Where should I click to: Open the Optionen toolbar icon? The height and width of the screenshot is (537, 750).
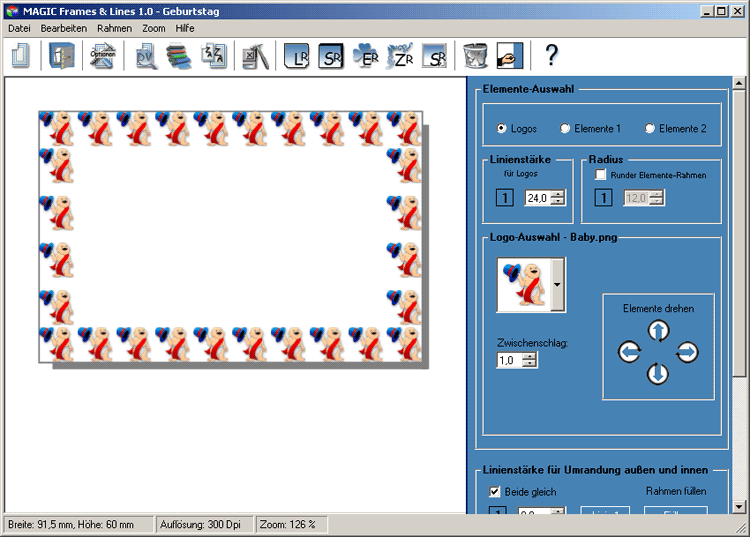point(103,56)
